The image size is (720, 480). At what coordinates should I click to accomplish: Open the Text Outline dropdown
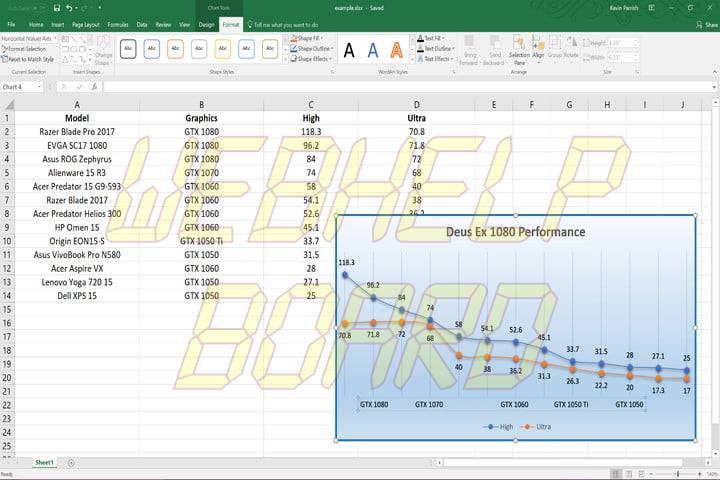(436, 48)
